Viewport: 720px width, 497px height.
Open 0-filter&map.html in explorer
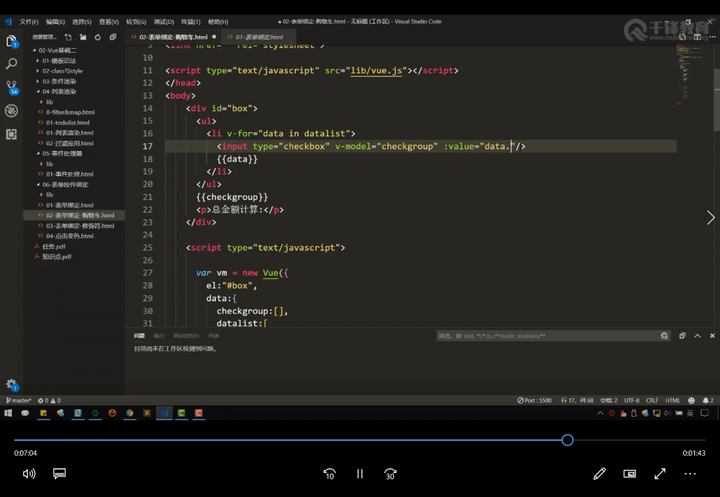pos(70,112)
